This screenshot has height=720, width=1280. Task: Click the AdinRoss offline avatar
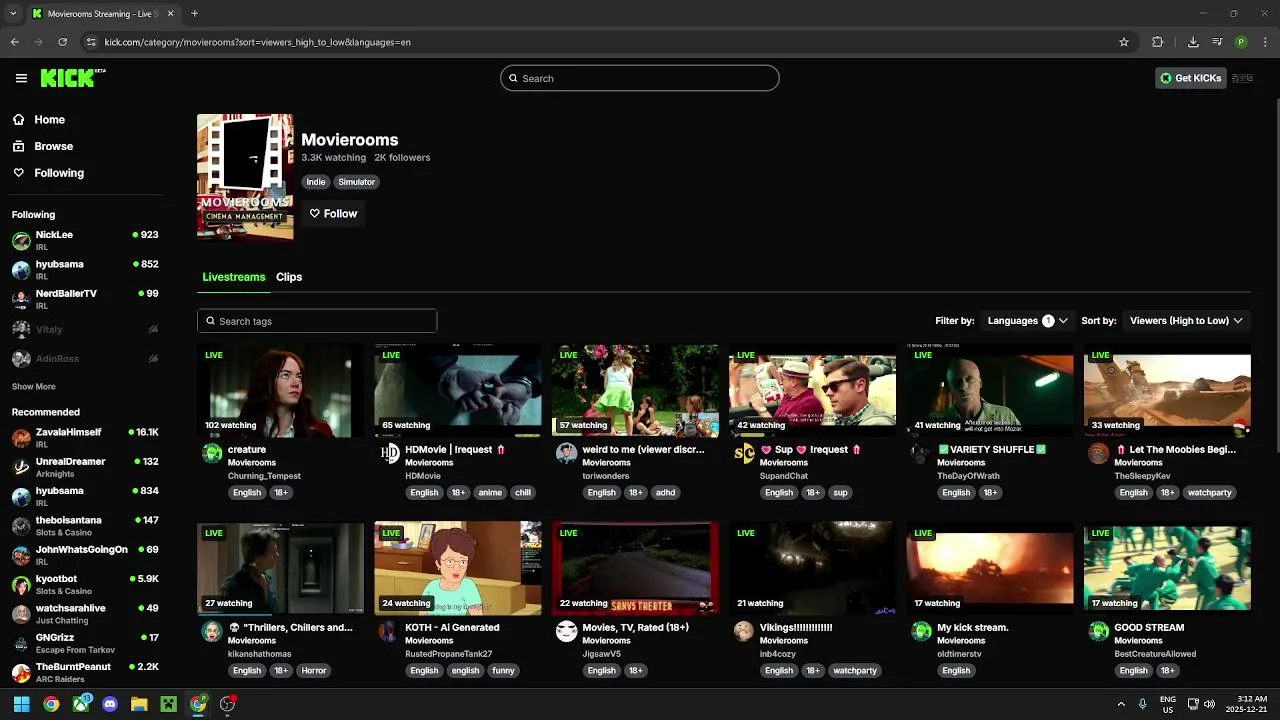(21, 358)
